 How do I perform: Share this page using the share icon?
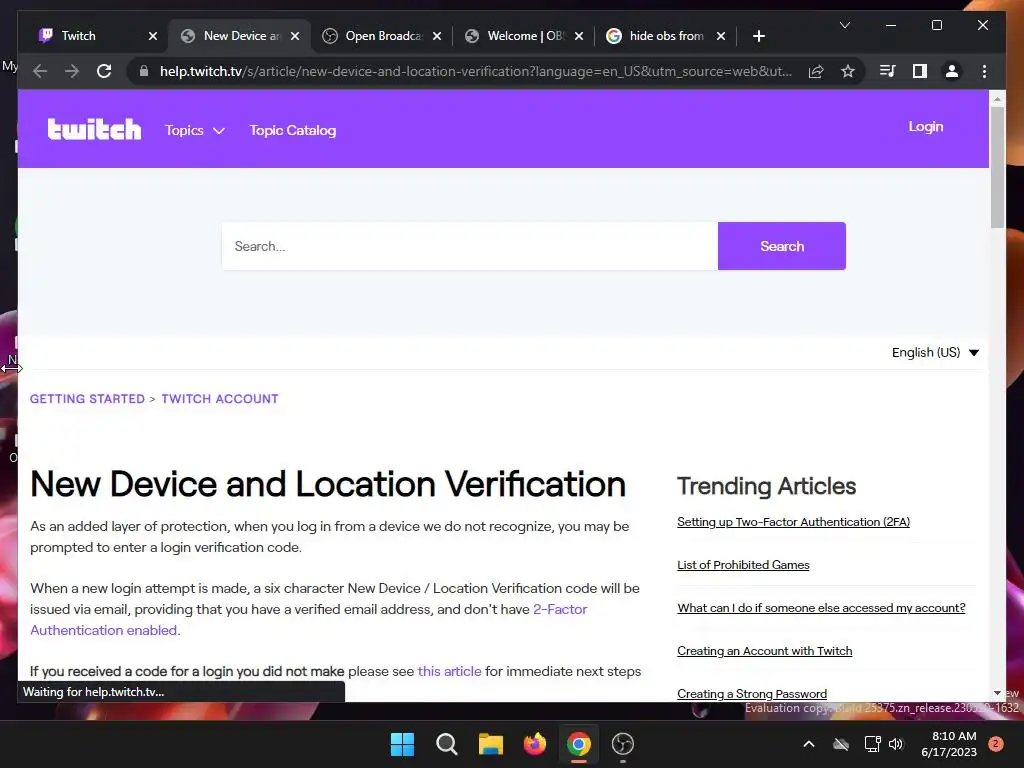pos(816,71)
